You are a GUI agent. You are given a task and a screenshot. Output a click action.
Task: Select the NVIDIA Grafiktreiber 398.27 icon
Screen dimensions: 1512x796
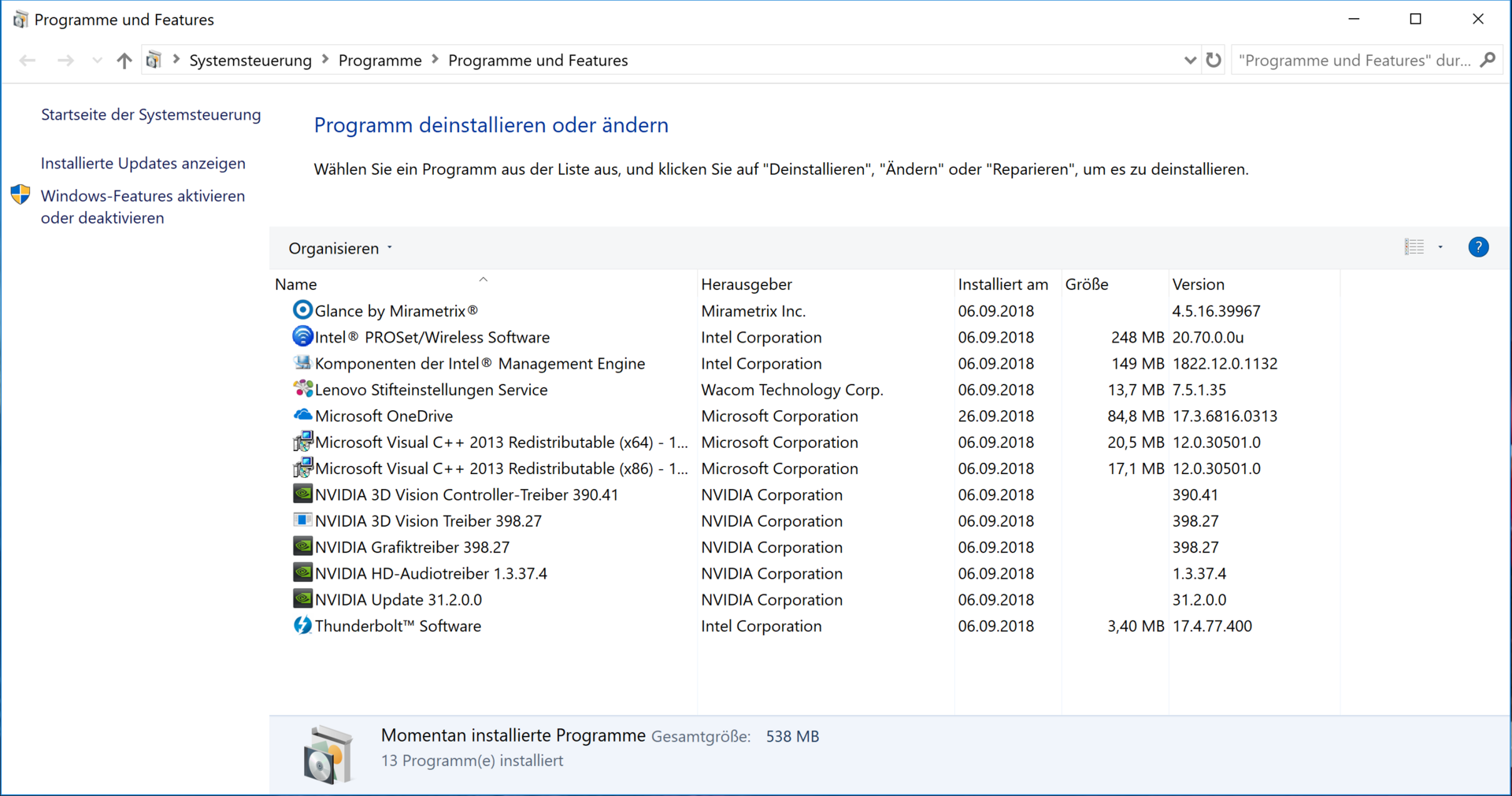tap(302, 546)
